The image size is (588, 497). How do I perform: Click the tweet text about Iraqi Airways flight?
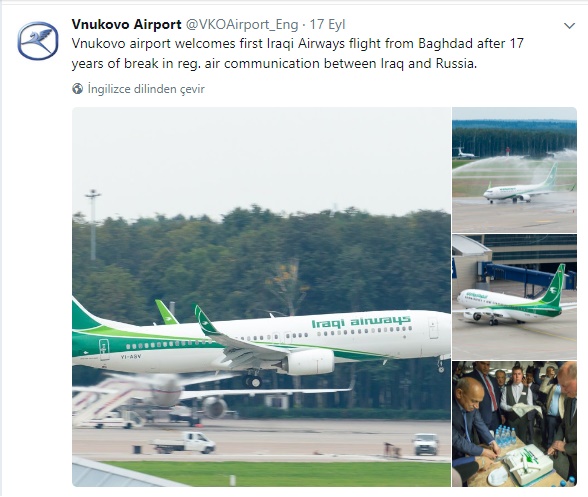click(x=297, y=53)
